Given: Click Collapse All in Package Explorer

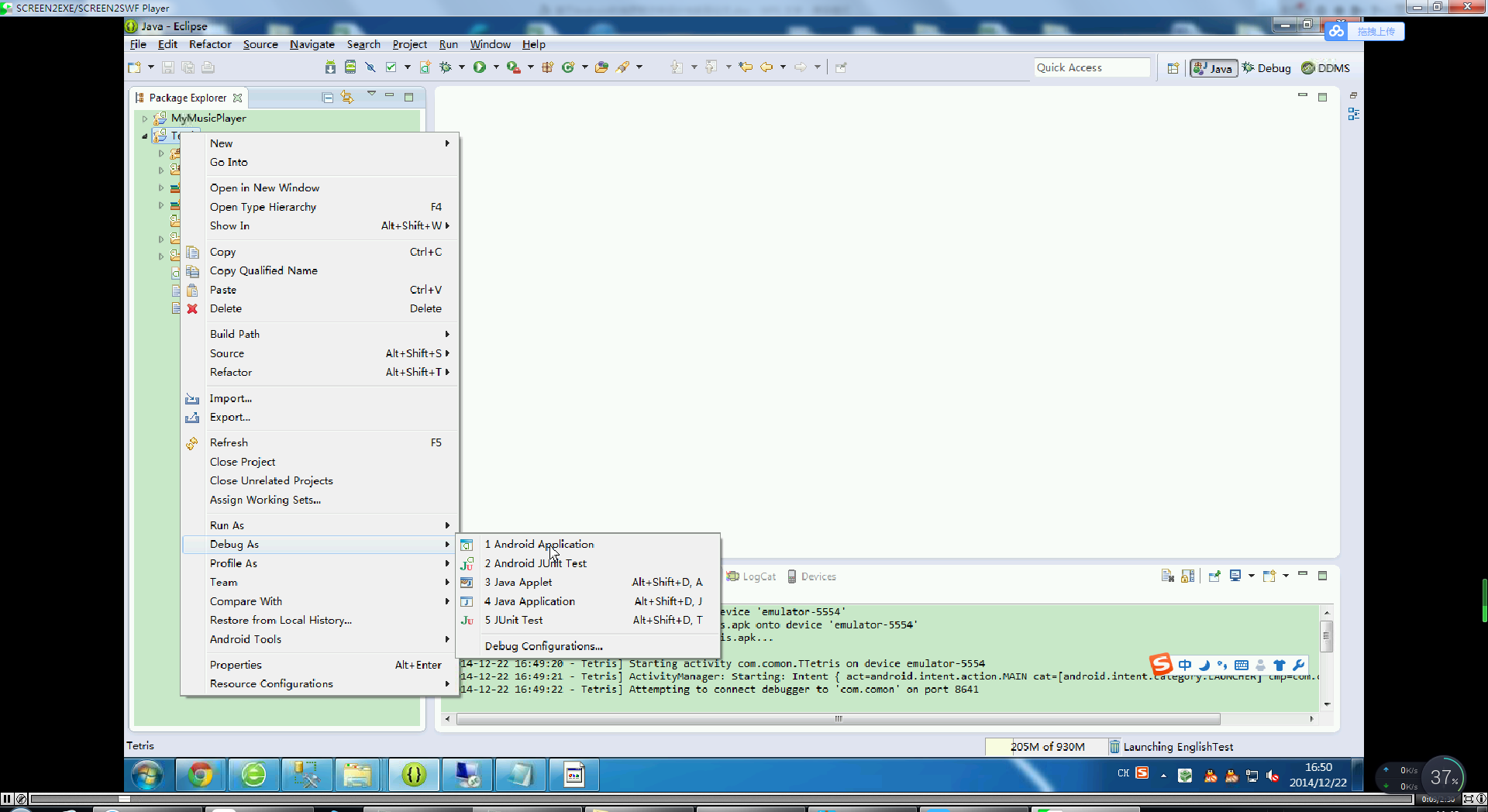Looking at the screenshot, I should [x=328, y=98].
